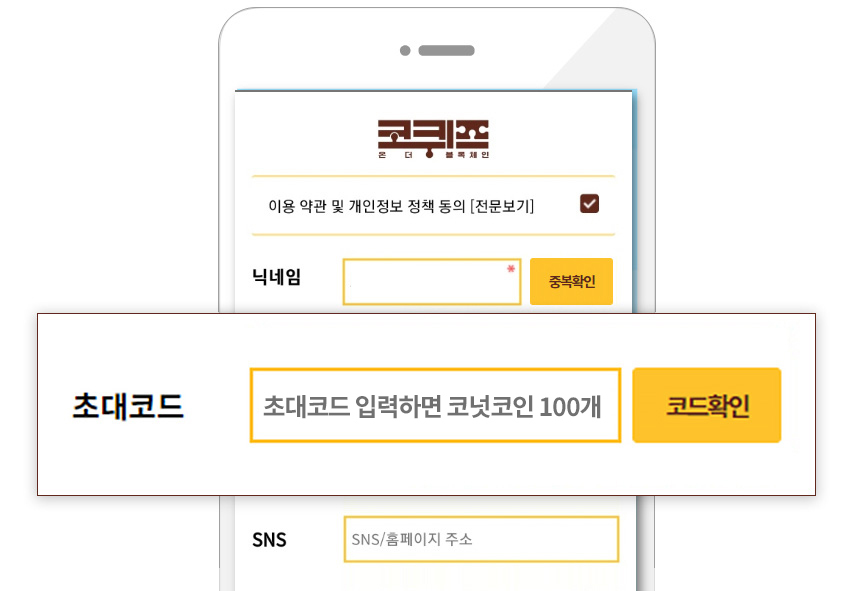This screenshot has height=591, width=853.
Task: Click the 코드확인 code verify button
Action: 707,405
